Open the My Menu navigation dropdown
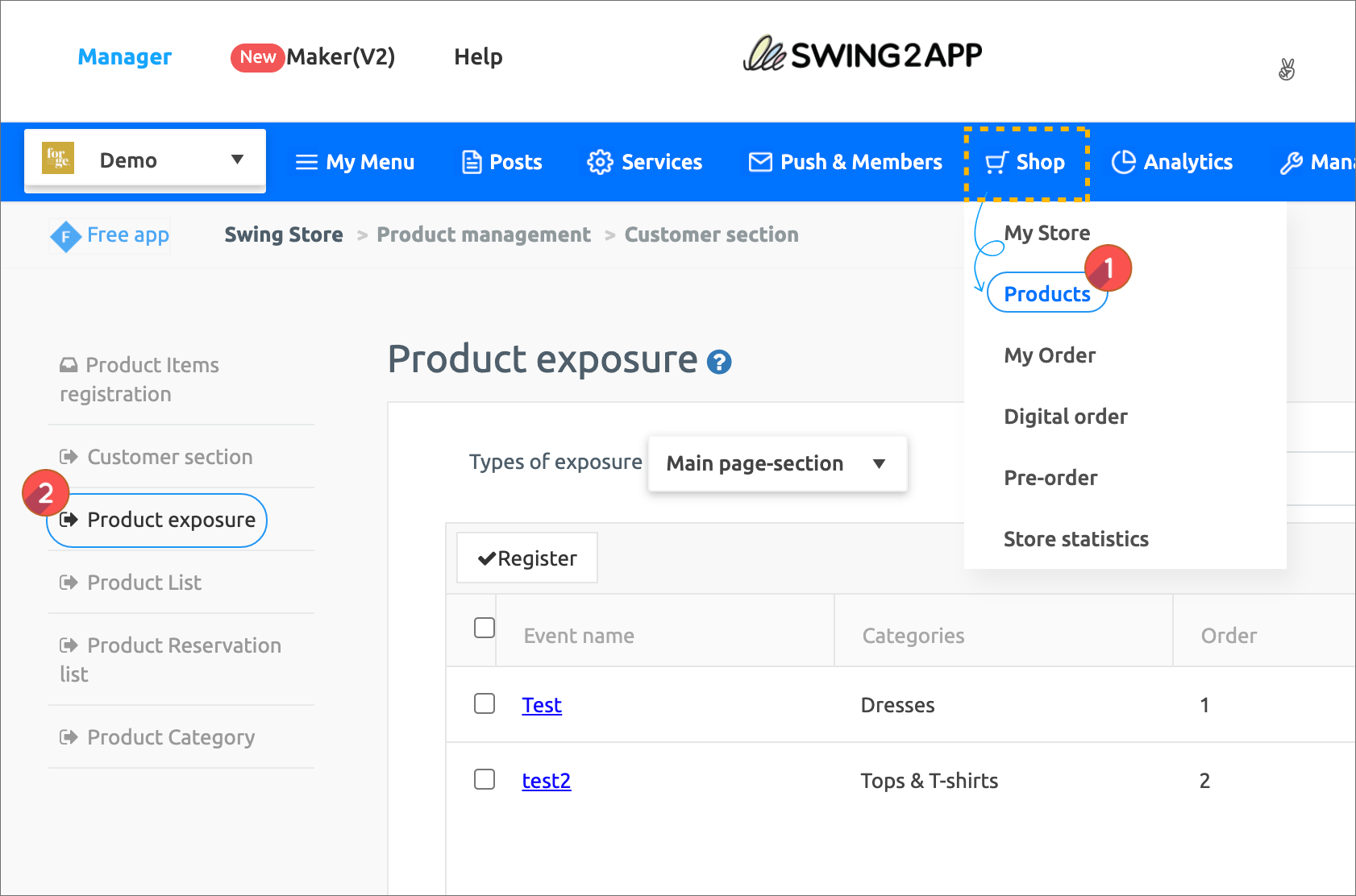 click(355, 162)
